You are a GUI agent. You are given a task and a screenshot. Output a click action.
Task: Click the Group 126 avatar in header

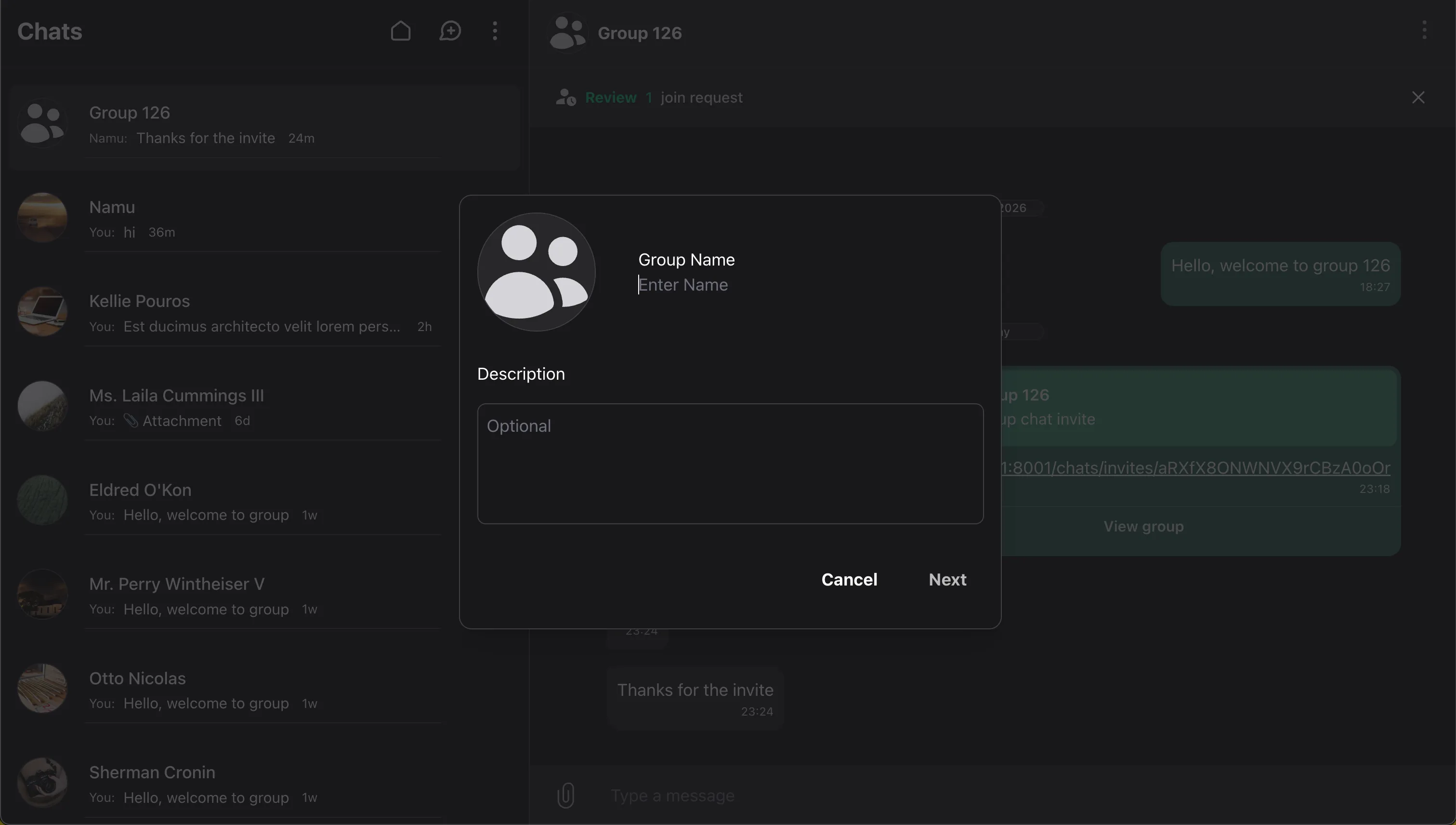(567, 33)
